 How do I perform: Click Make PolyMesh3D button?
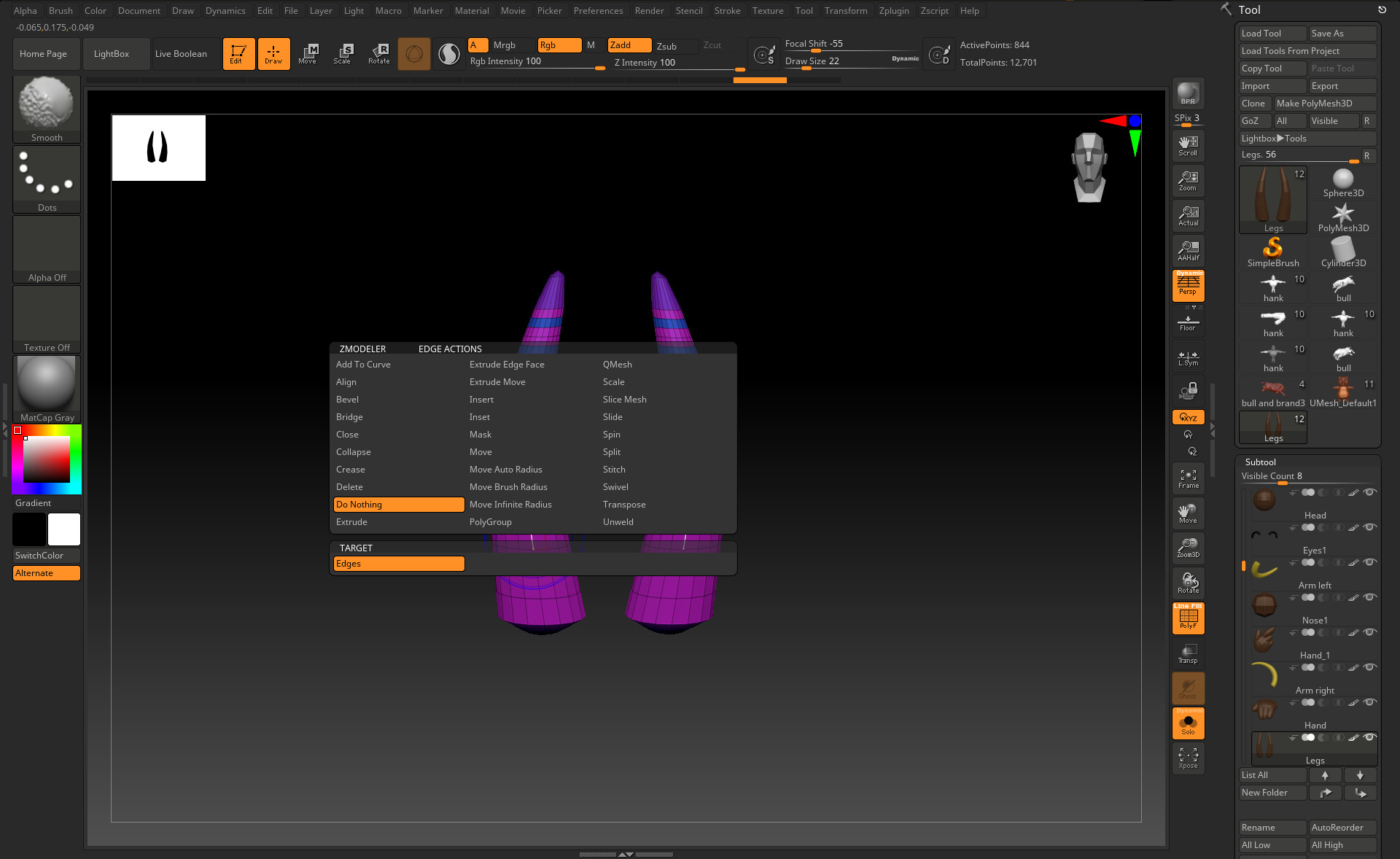pyautogui.click(x=1324, y=104)
